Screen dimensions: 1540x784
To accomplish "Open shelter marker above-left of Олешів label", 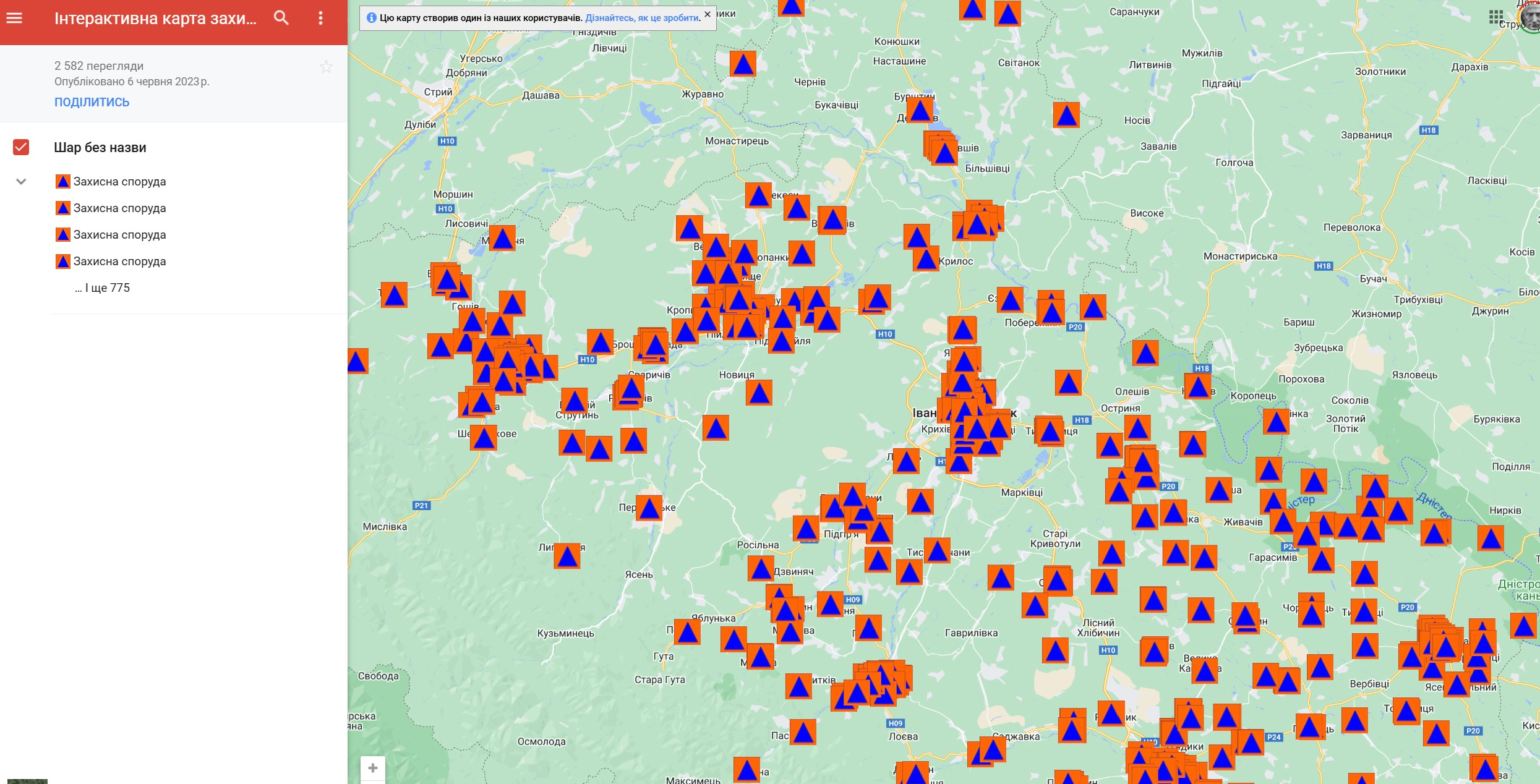I will click(x=1068, y=383).
